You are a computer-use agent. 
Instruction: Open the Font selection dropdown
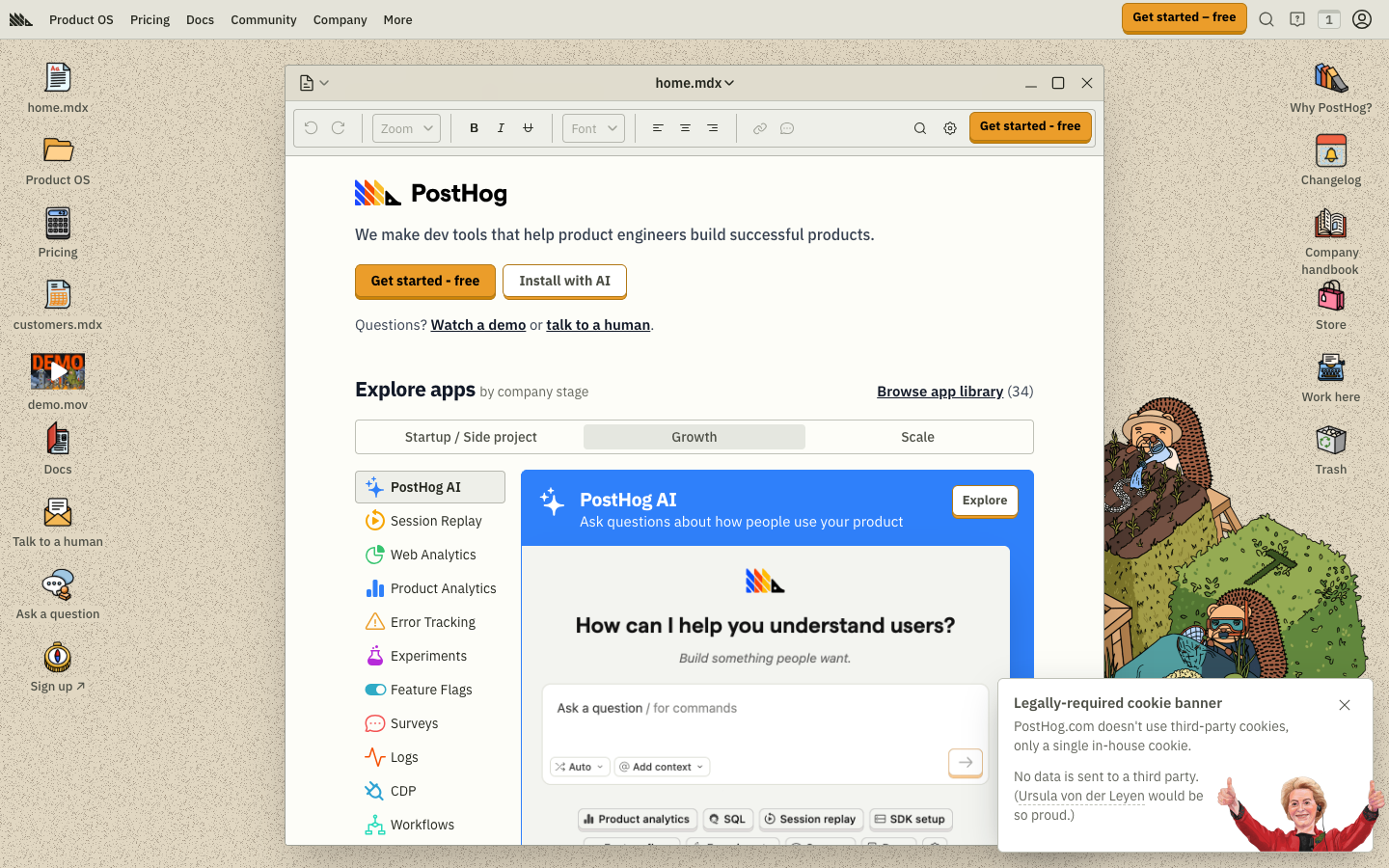(x=593, y=127)
